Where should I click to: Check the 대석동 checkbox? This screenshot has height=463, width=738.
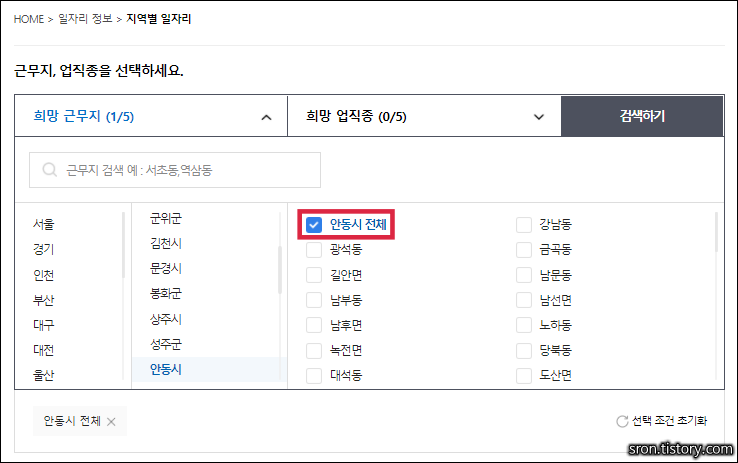(x=314, y=375)
